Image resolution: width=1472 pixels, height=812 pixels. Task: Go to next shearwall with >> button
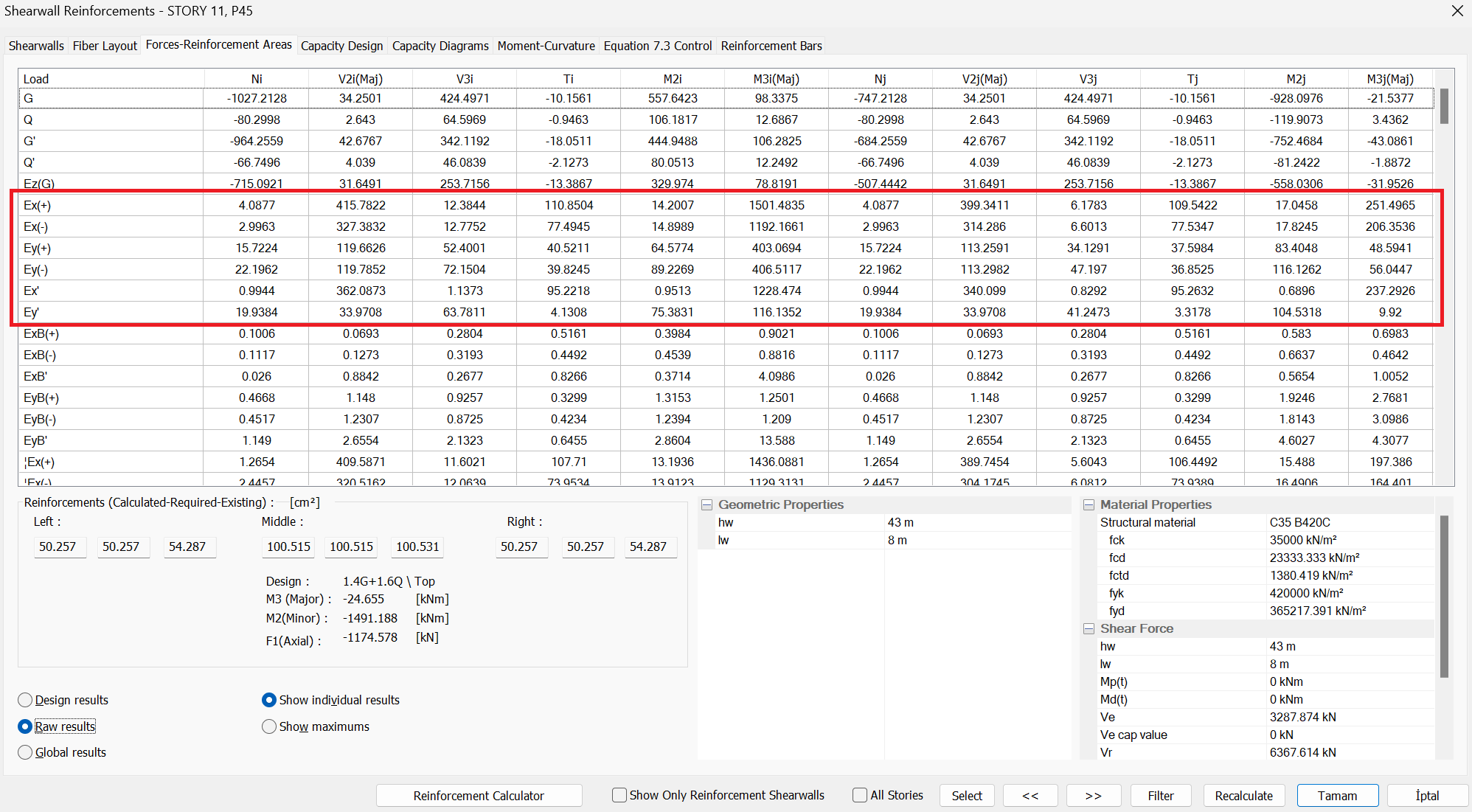tap(1094, 796)
